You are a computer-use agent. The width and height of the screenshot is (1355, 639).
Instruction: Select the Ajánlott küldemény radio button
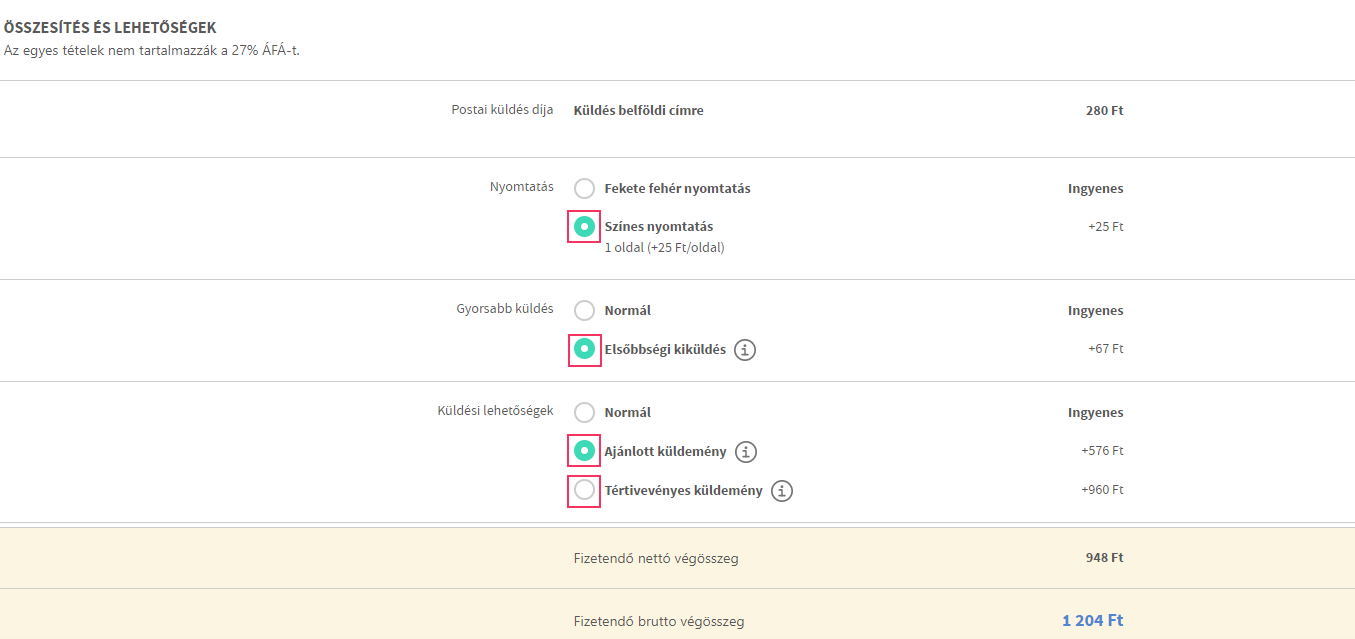click(x=584, y=451)
